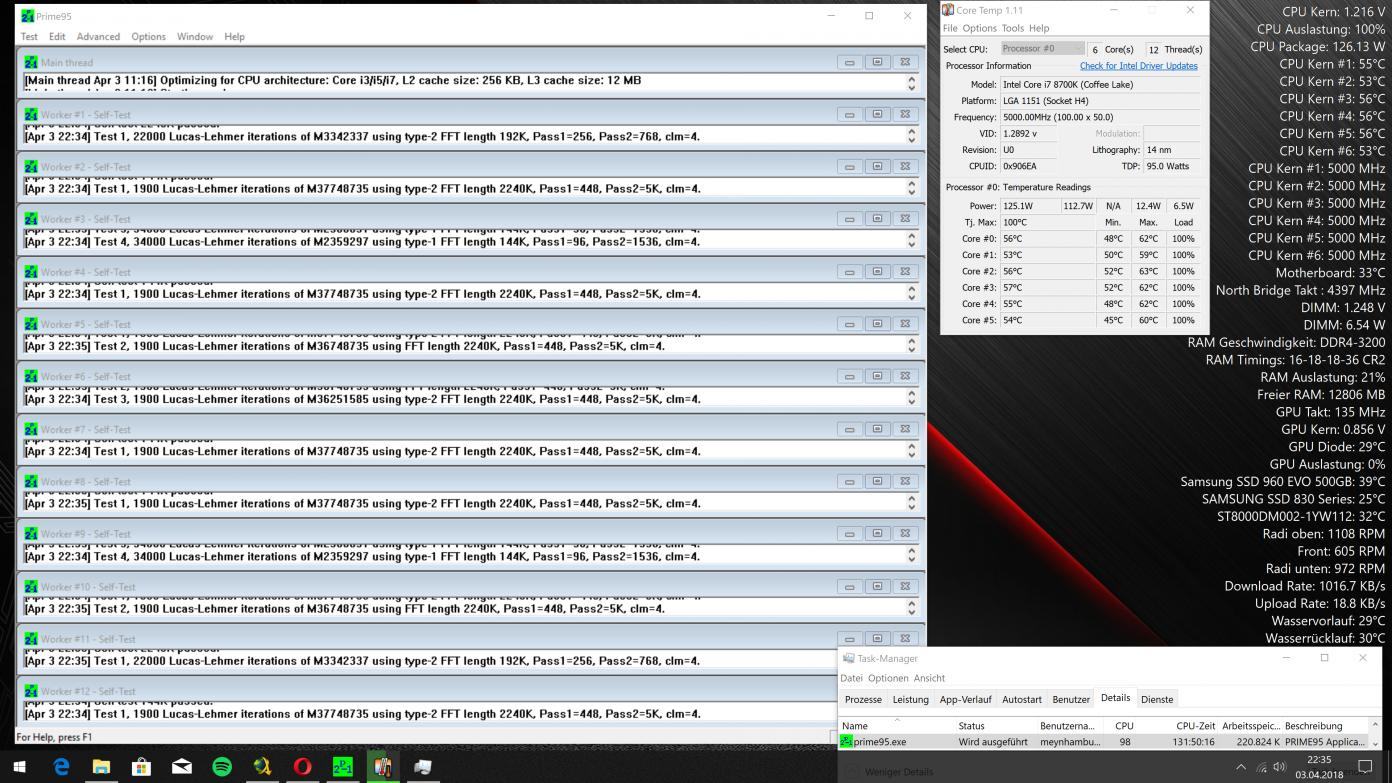
Task: Open the Tools menu in Core Temp
Action: (x=1013, y=28)
